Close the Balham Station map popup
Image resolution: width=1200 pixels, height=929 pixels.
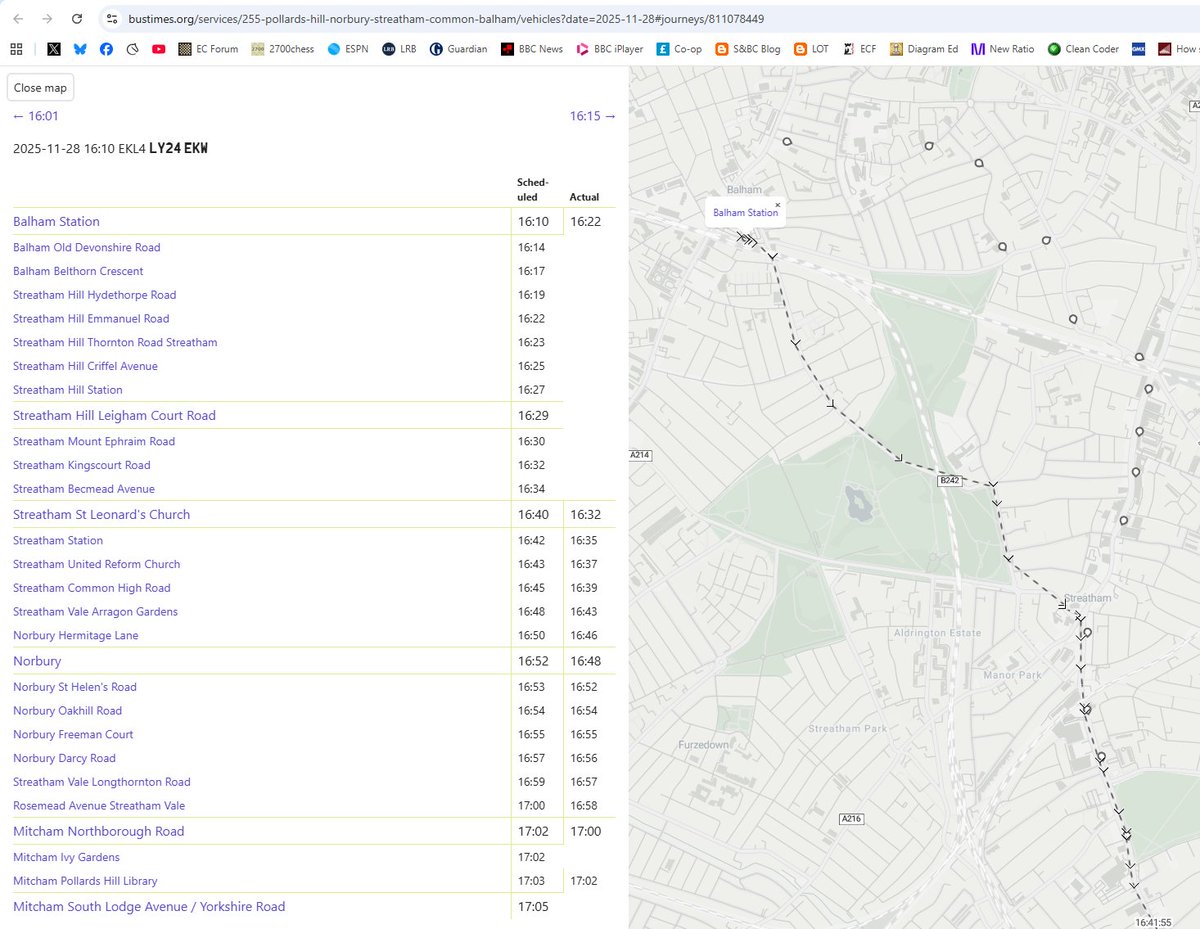777,205
